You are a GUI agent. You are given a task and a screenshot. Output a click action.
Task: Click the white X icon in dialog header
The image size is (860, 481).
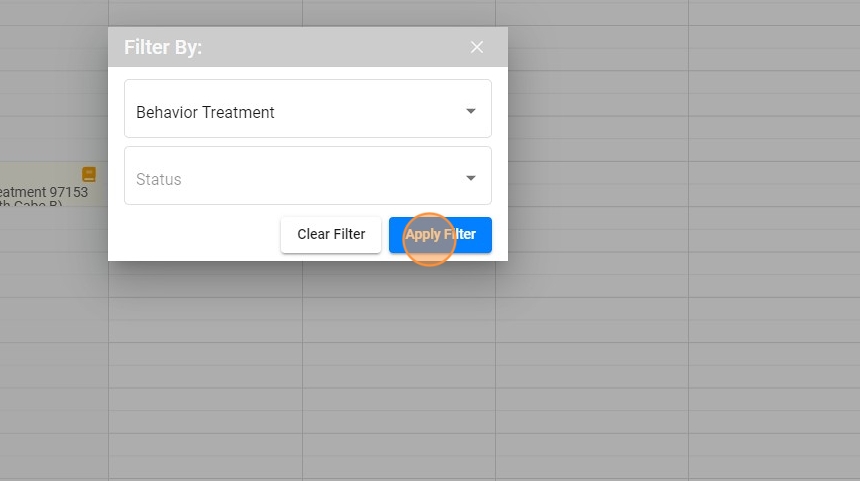477,47
